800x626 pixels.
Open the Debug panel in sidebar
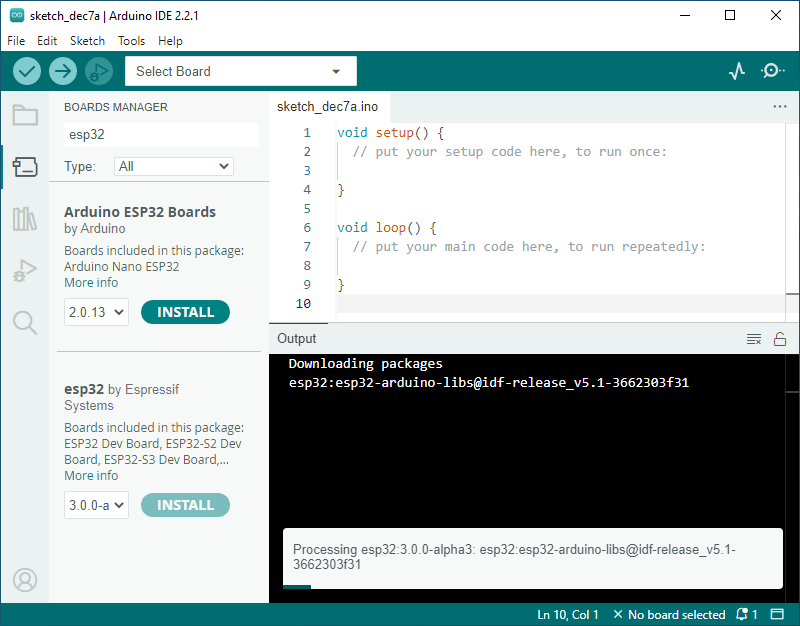[x=25, y=270]
